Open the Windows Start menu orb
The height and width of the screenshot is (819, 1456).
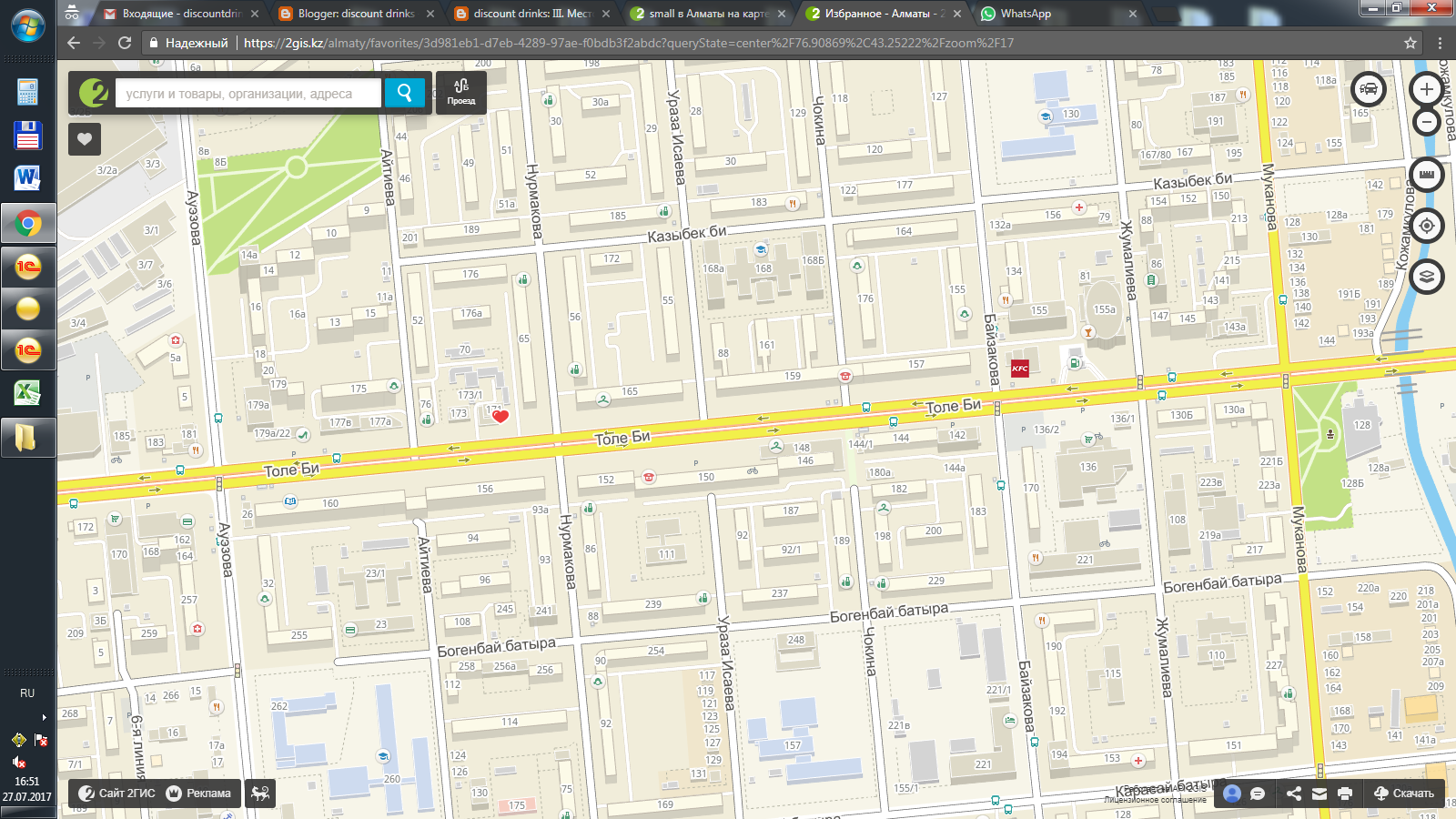[x=28, y=25]
